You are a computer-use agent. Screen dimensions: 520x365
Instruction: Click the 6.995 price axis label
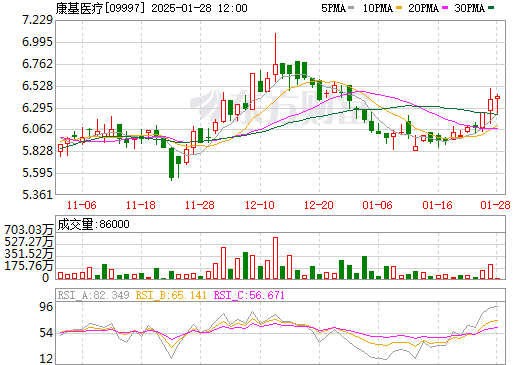(37, 42)
